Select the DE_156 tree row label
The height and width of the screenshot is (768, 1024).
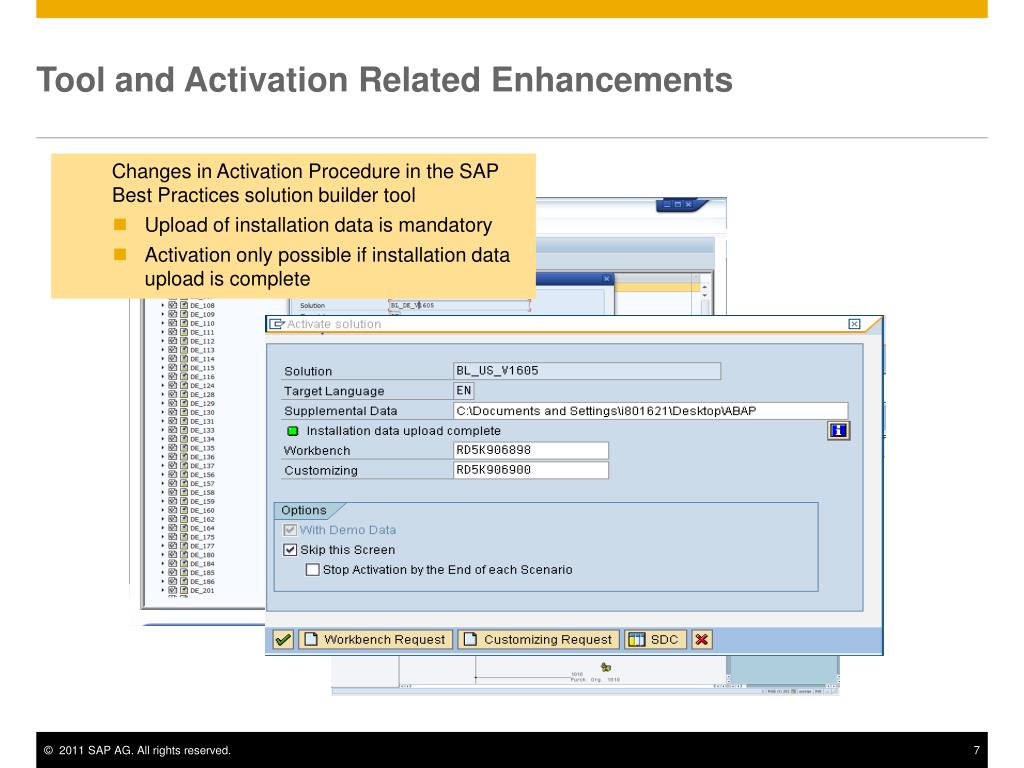point(202,475)
